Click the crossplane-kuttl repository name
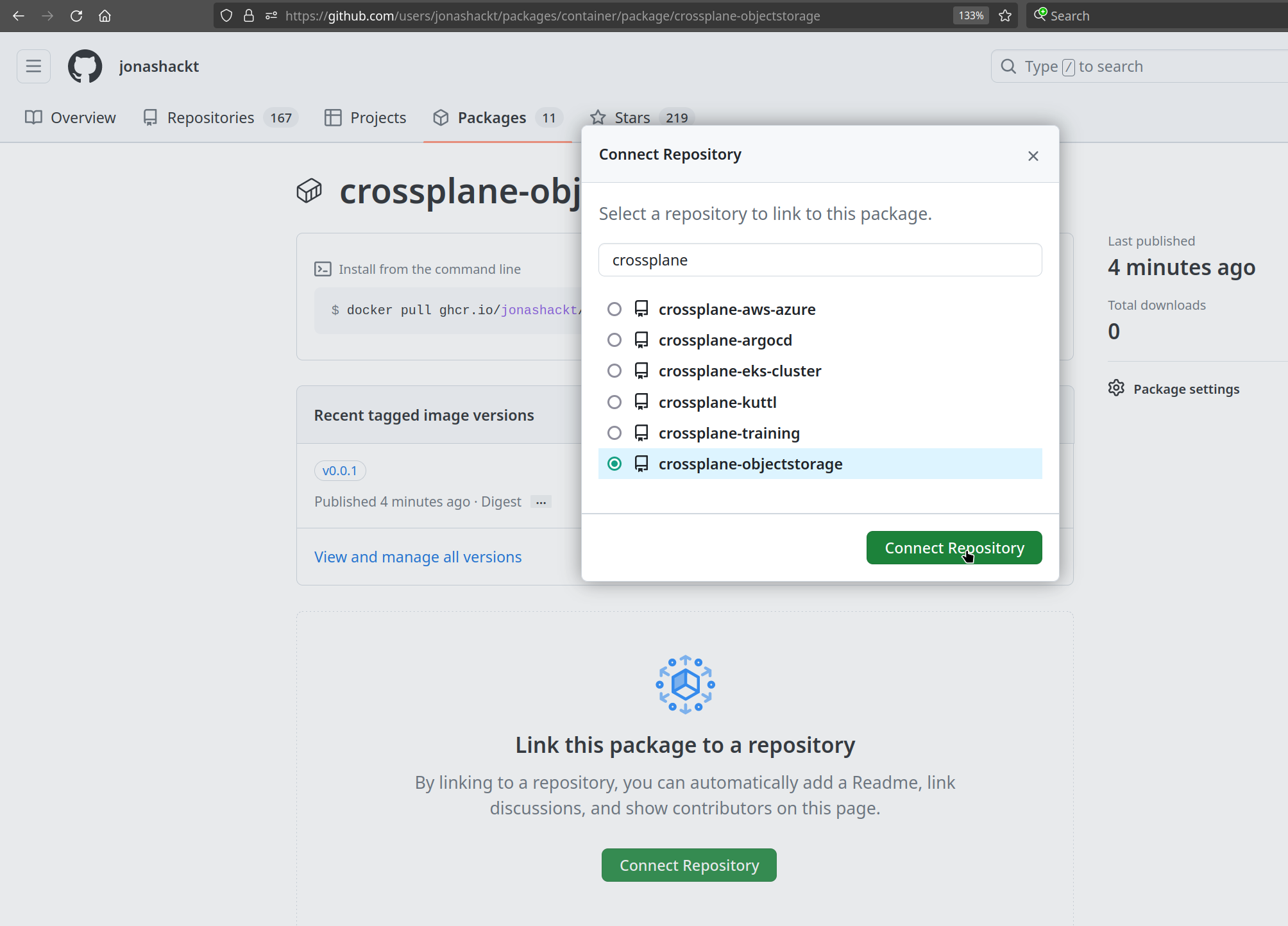Screen dimensions: 1288x926 click(718, 402)
